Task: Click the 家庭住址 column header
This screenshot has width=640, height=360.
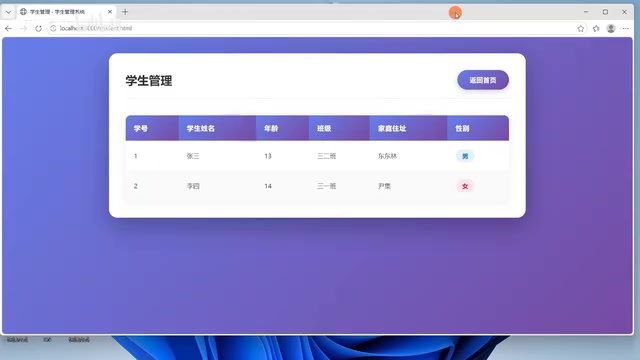Action: point(409,128)
